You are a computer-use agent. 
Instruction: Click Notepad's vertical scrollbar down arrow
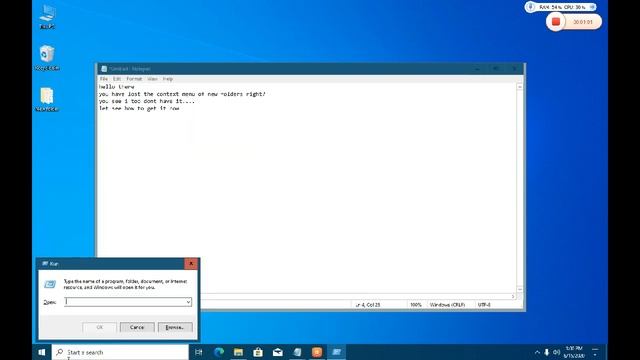coord(520,289)
